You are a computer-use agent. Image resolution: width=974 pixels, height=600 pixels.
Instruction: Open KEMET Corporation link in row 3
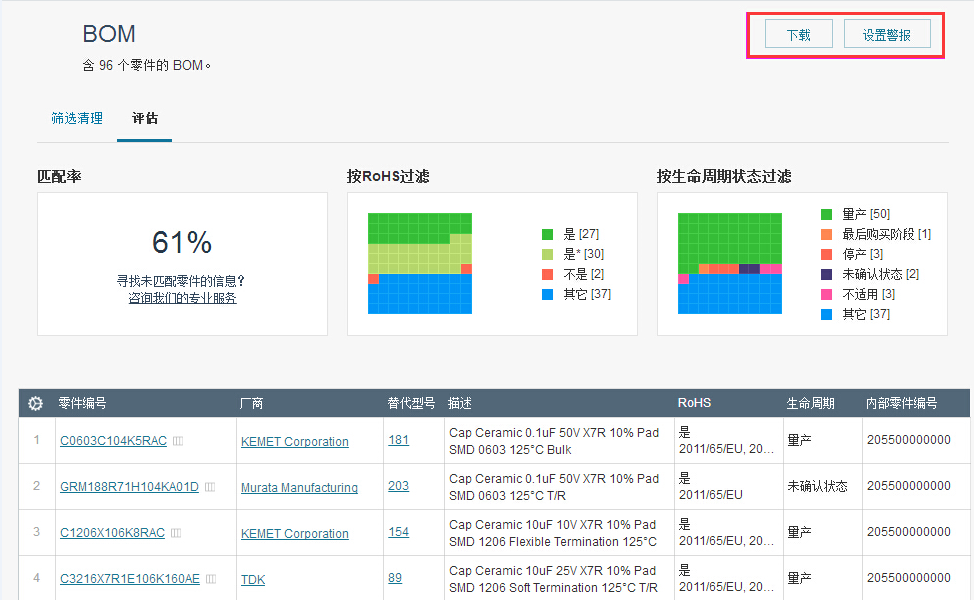pos(294,534)
